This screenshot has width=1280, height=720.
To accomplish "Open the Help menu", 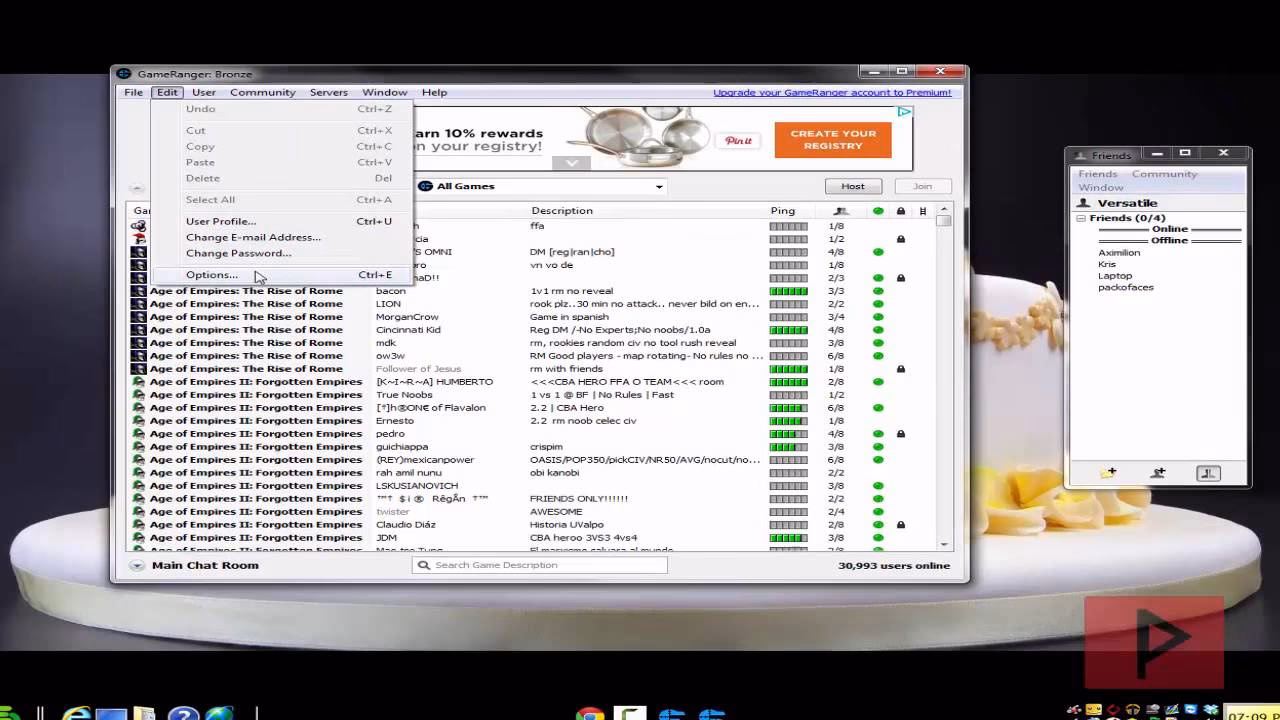I will pyautogui.click(x=434, y=92).
